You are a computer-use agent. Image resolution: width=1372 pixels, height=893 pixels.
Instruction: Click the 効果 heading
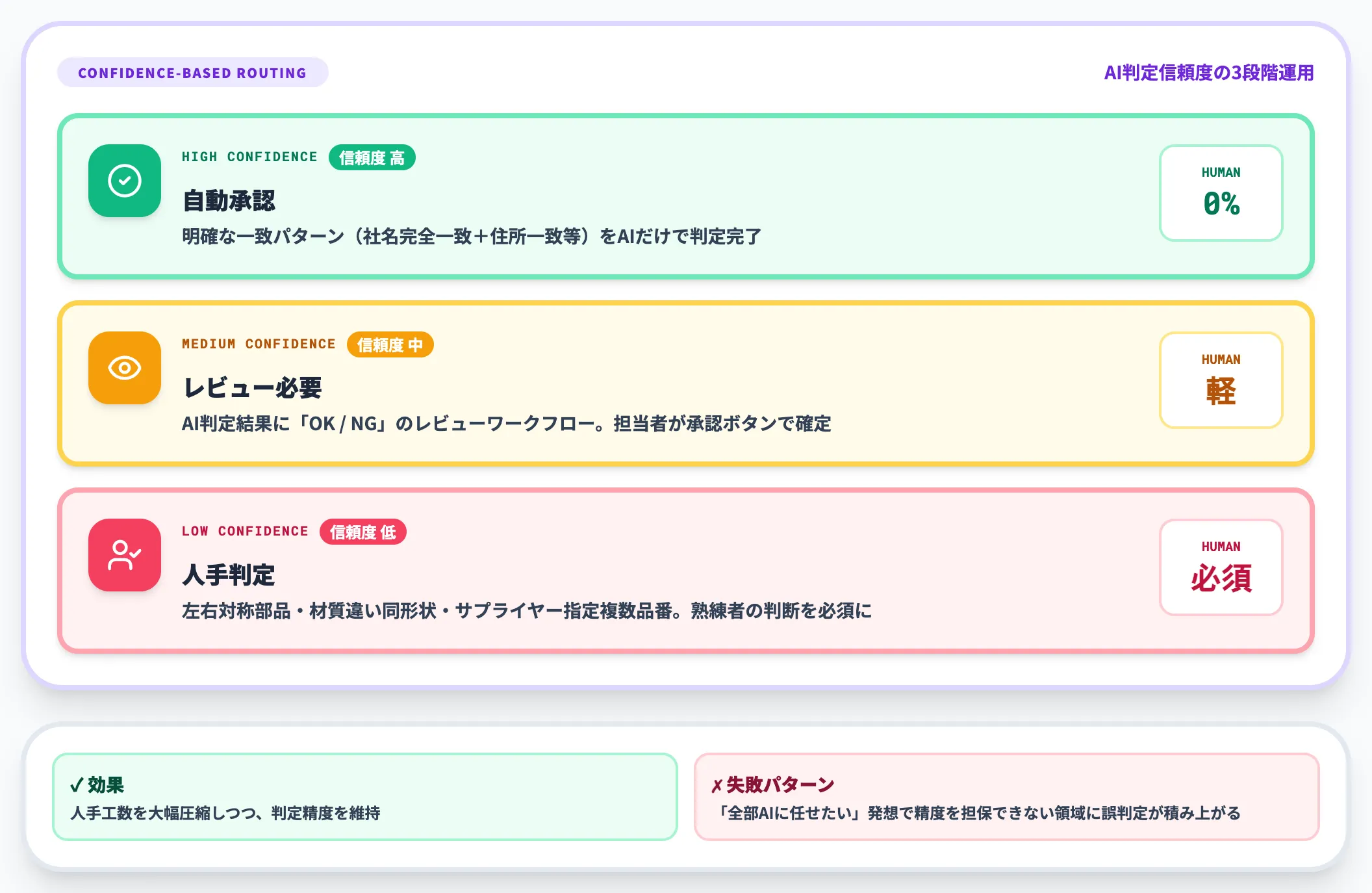tap(105, 785)
